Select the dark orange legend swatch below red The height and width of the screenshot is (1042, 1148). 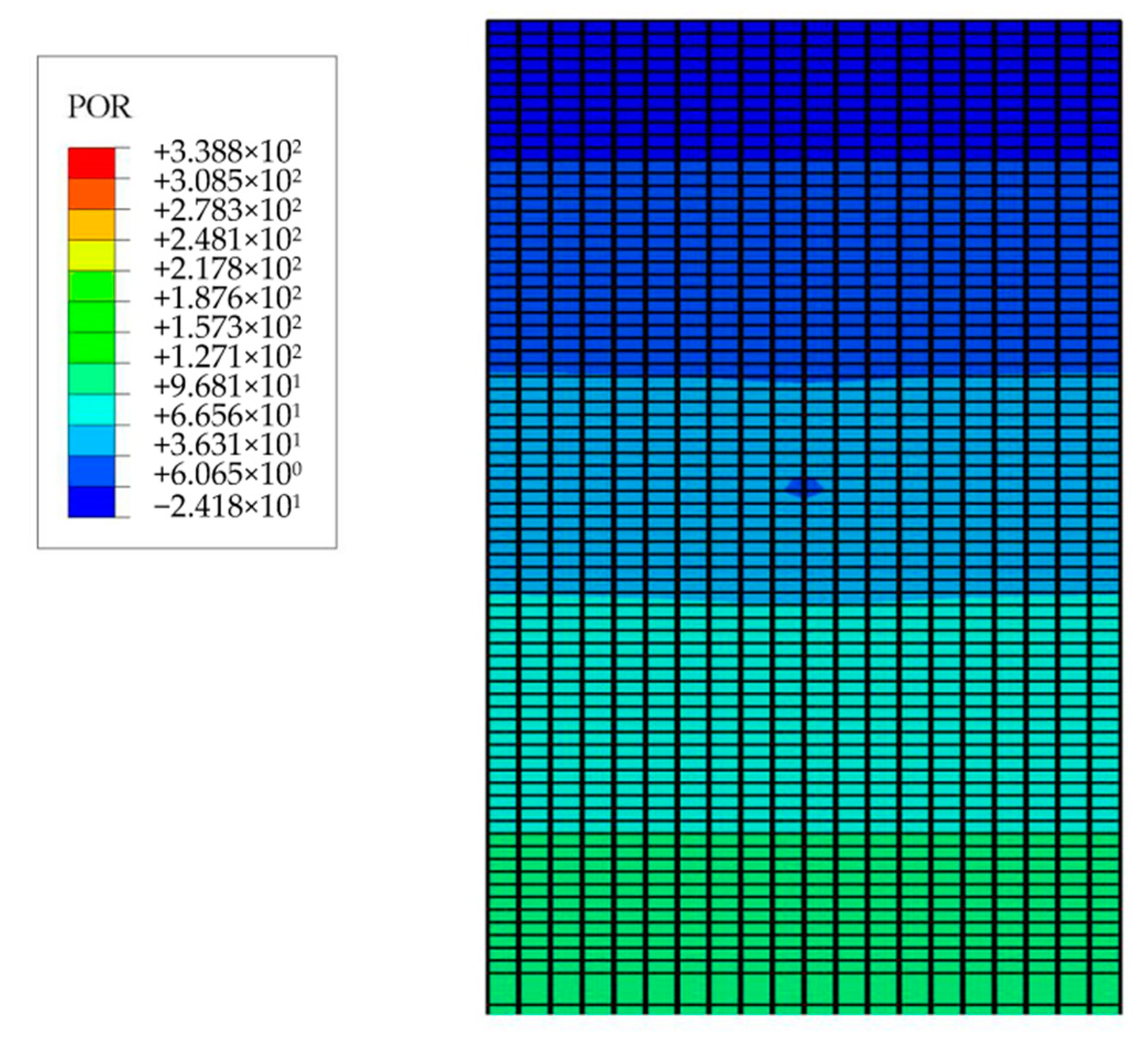91,194
